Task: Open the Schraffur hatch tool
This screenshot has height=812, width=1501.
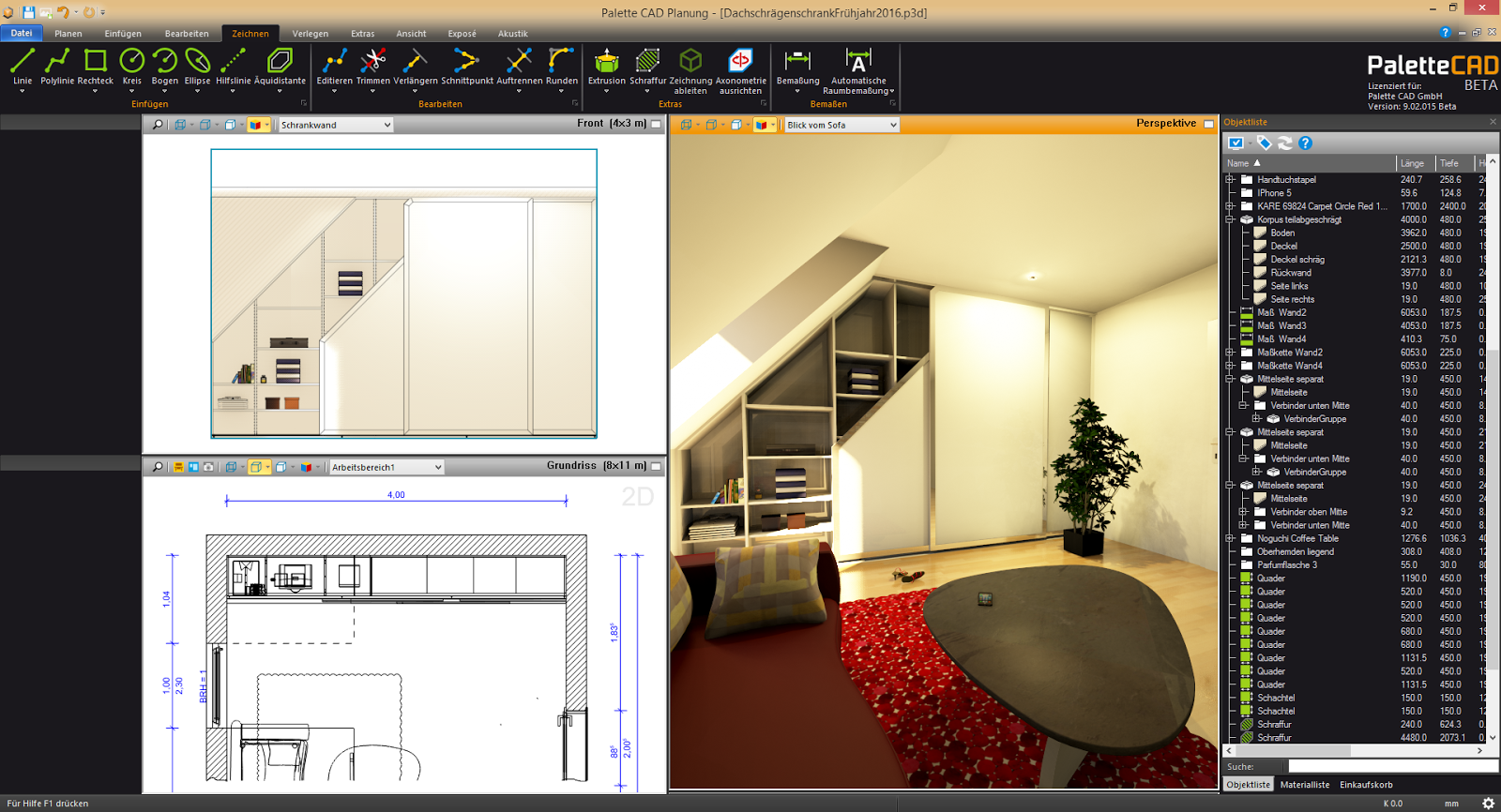Action: [x=647, y=68]
